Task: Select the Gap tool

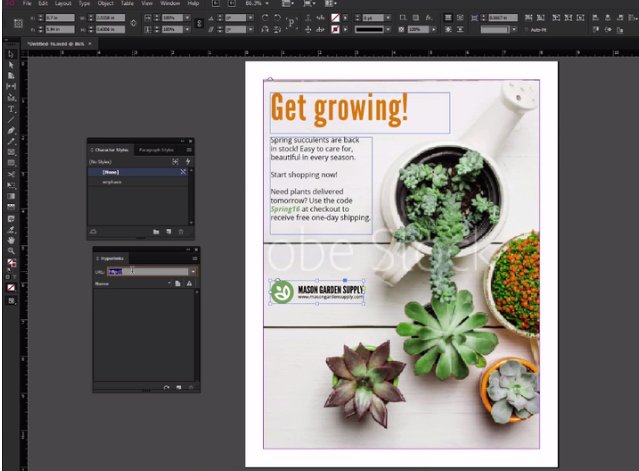Action: (11, 86)
